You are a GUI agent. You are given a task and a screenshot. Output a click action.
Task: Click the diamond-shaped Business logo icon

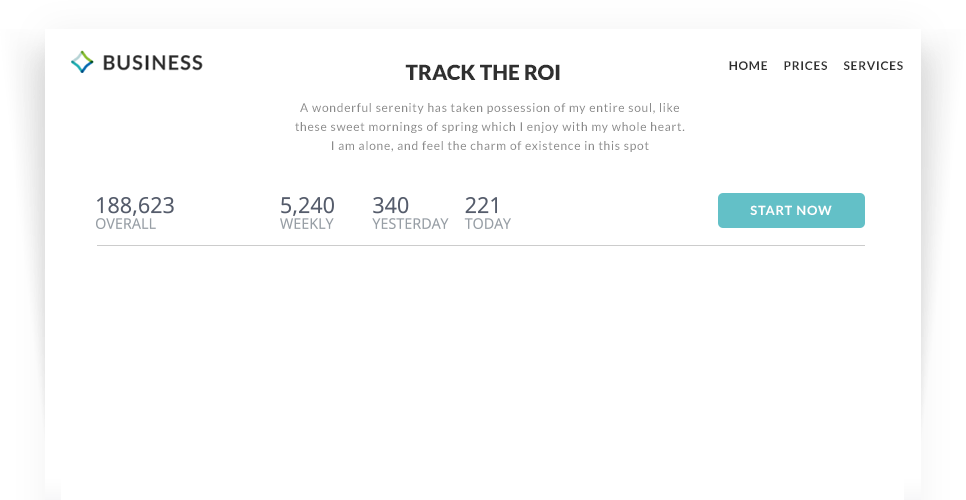point(82,63)
